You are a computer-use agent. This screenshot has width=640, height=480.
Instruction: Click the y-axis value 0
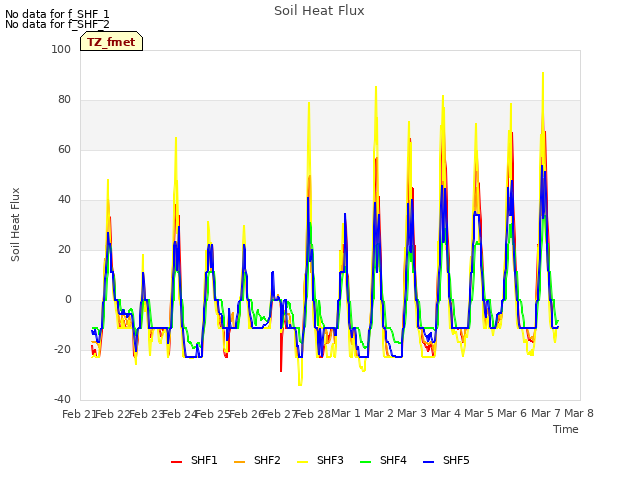click(x=68, y=300)
